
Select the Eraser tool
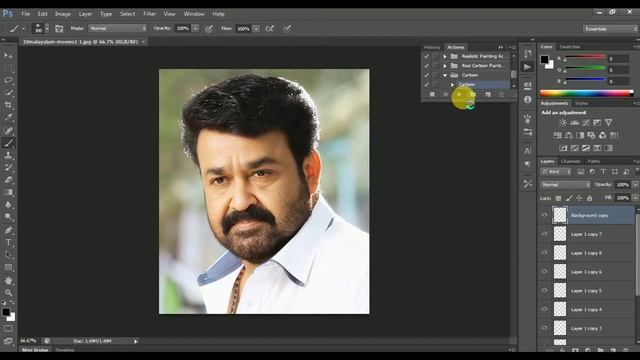(8, 180)
